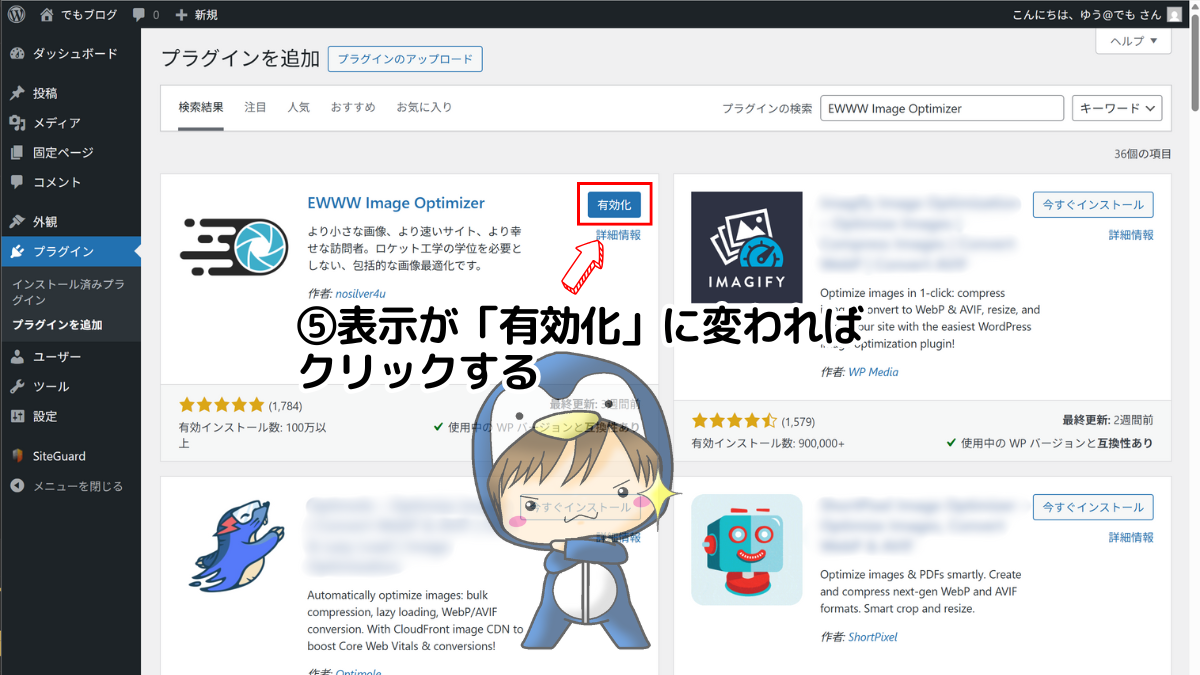This screenshot has height=675, width=1200.
Task: Click the page icon beside 固定ページ
Action: click(17, 153)
